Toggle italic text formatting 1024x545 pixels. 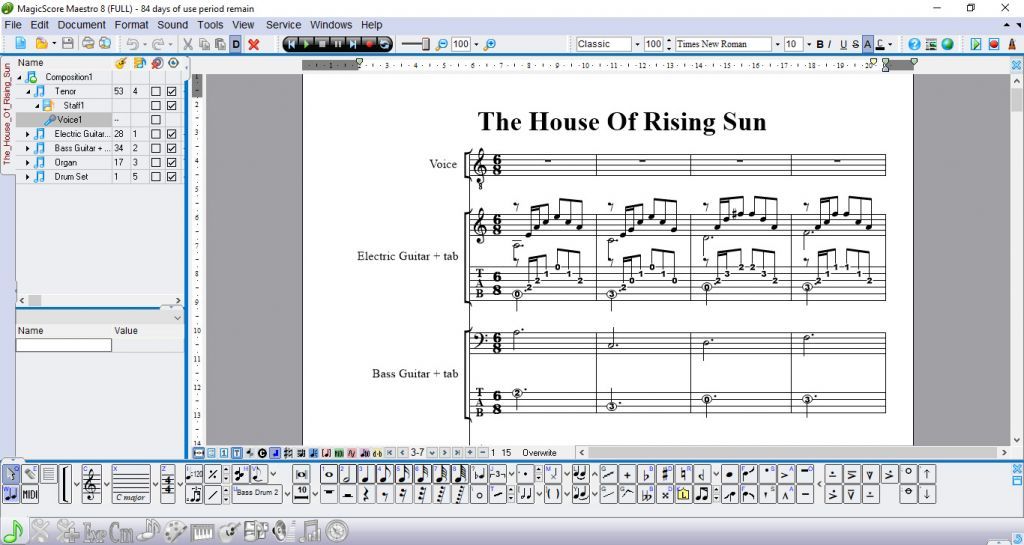coord(829,44)
